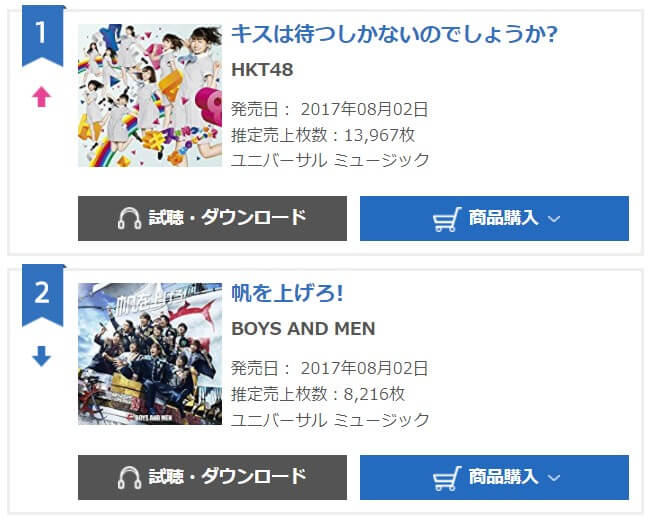650x519 pixels.
Task: Select the BOYS AND MEN artist name
Action: tap(303, 329)
